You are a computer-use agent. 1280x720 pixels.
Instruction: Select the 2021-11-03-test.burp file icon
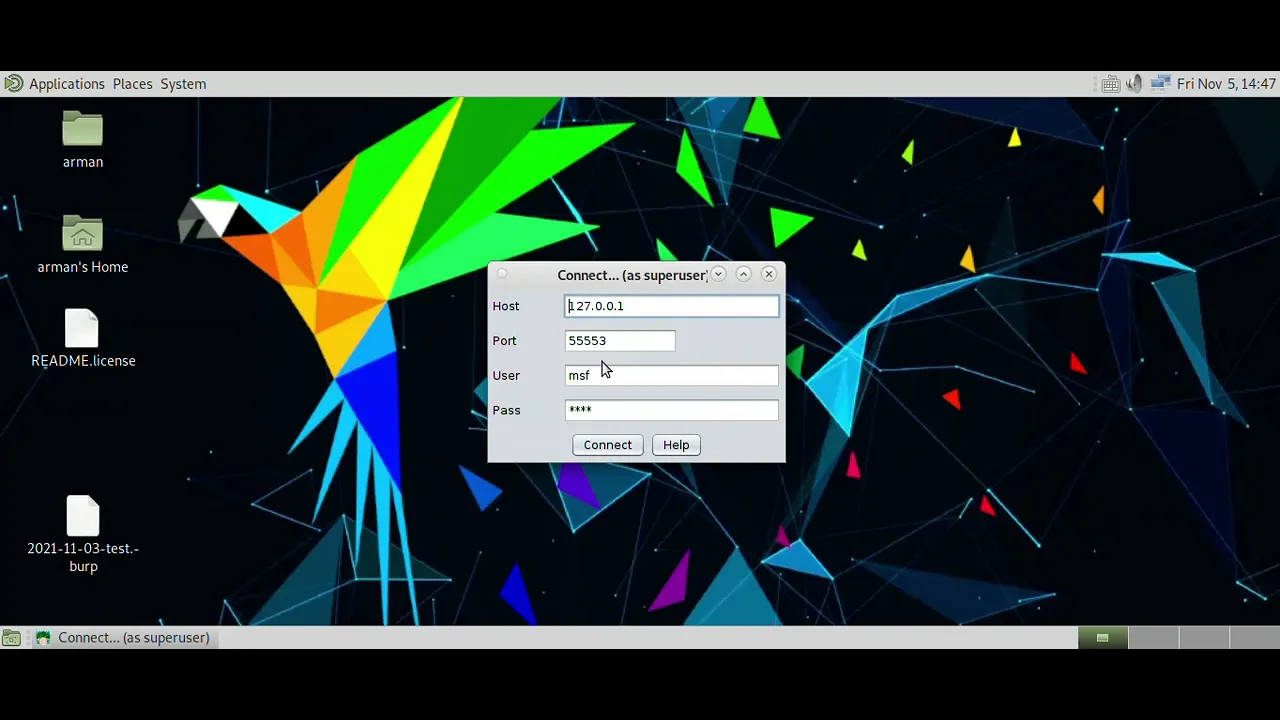click(x=83, y=515)
